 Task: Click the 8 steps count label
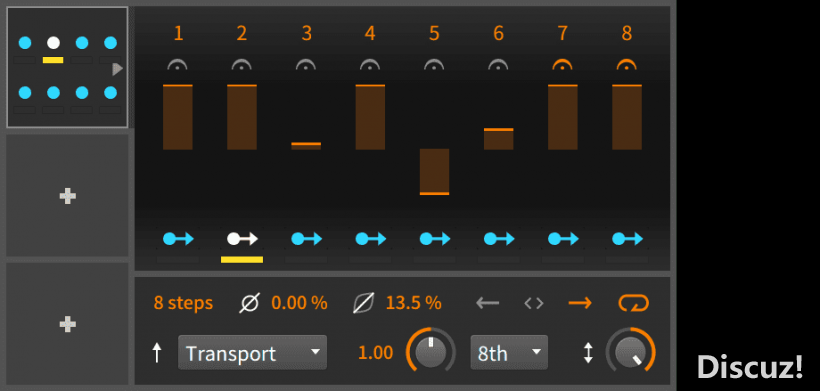click(183, 303)
